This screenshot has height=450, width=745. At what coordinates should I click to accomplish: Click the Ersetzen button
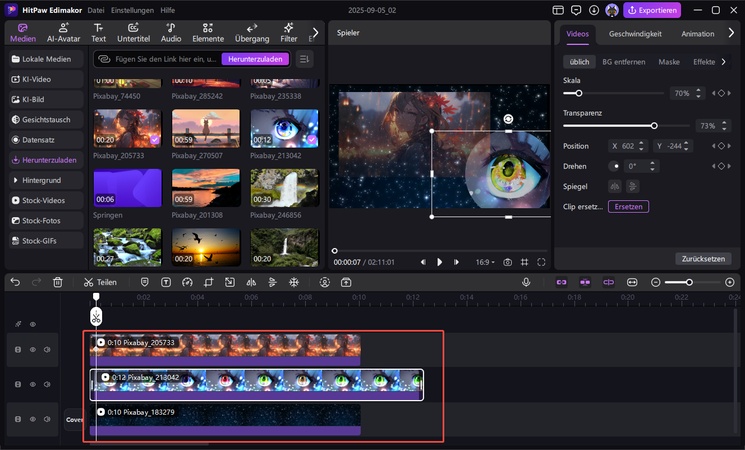coord(628,207)
